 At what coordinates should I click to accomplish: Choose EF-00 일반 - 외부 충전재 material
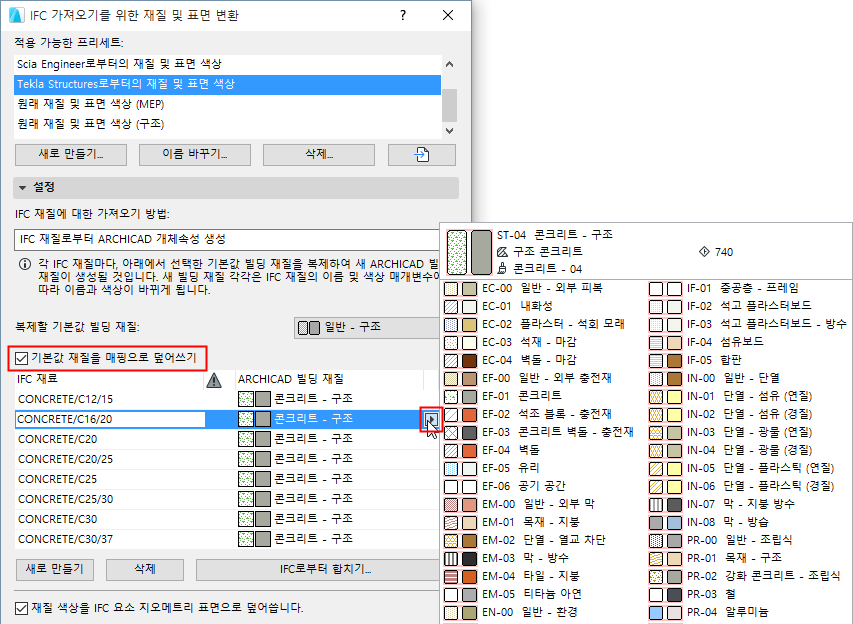tap(541, 378)
